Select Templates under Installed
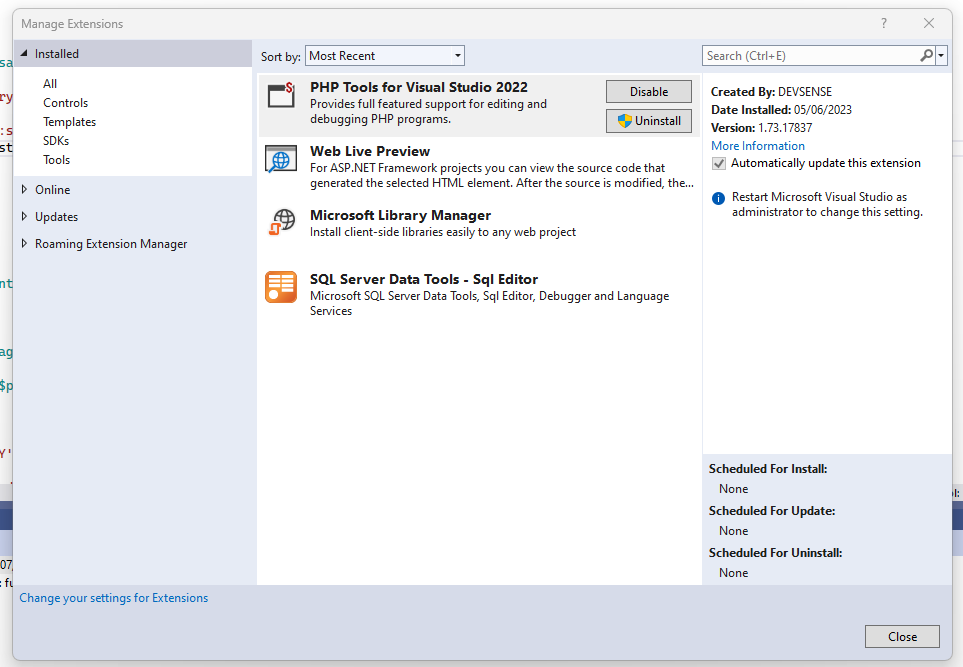Viewport: 963px width, 667px height. pyautogui.click(x=69, y=122)
